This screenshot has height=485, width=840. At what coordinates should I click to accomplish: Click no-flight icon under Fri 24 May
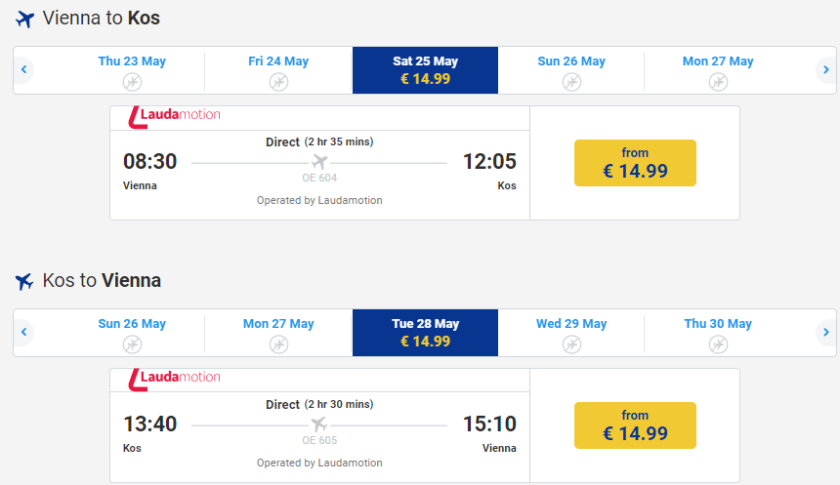(x=279, y=81)
